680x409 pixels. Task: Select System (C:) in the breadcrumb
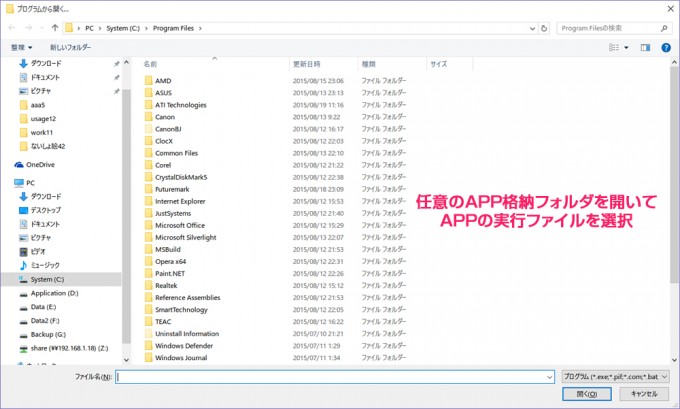(x=123, y=28)
